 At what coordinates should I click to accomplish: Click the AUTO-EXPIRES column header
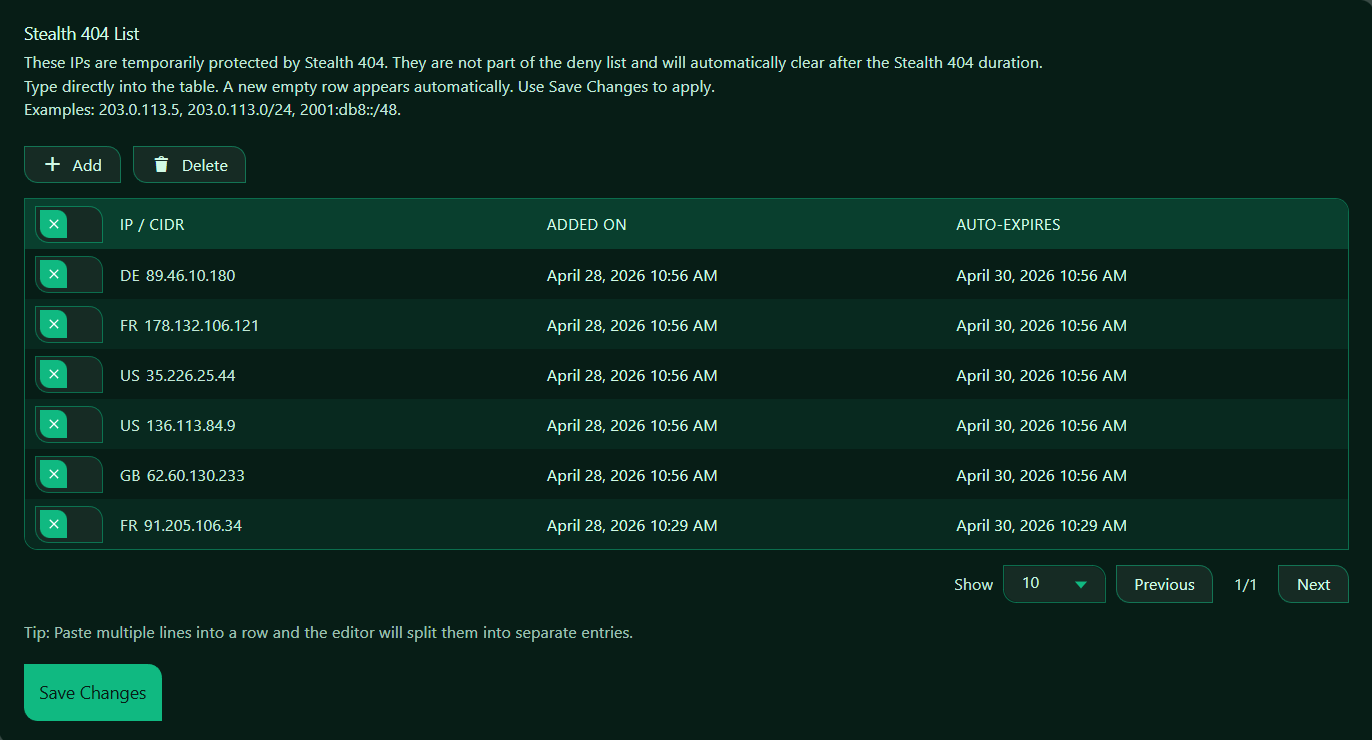pos(1007,224)
